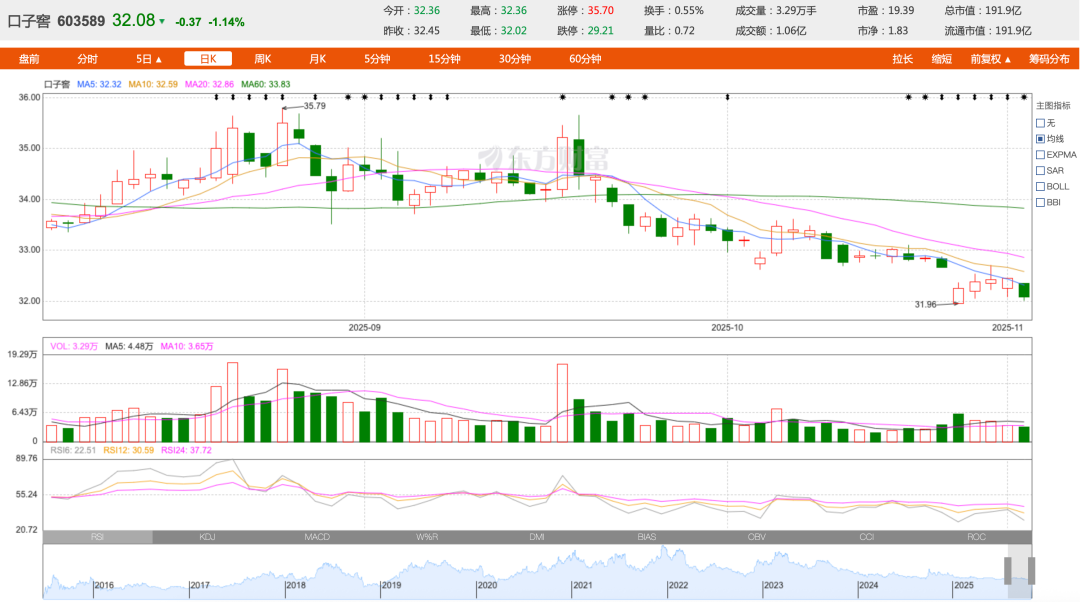Open the 筹码分布 chip distribution view
The image size is (1080, 602).
coord(1048,59)
